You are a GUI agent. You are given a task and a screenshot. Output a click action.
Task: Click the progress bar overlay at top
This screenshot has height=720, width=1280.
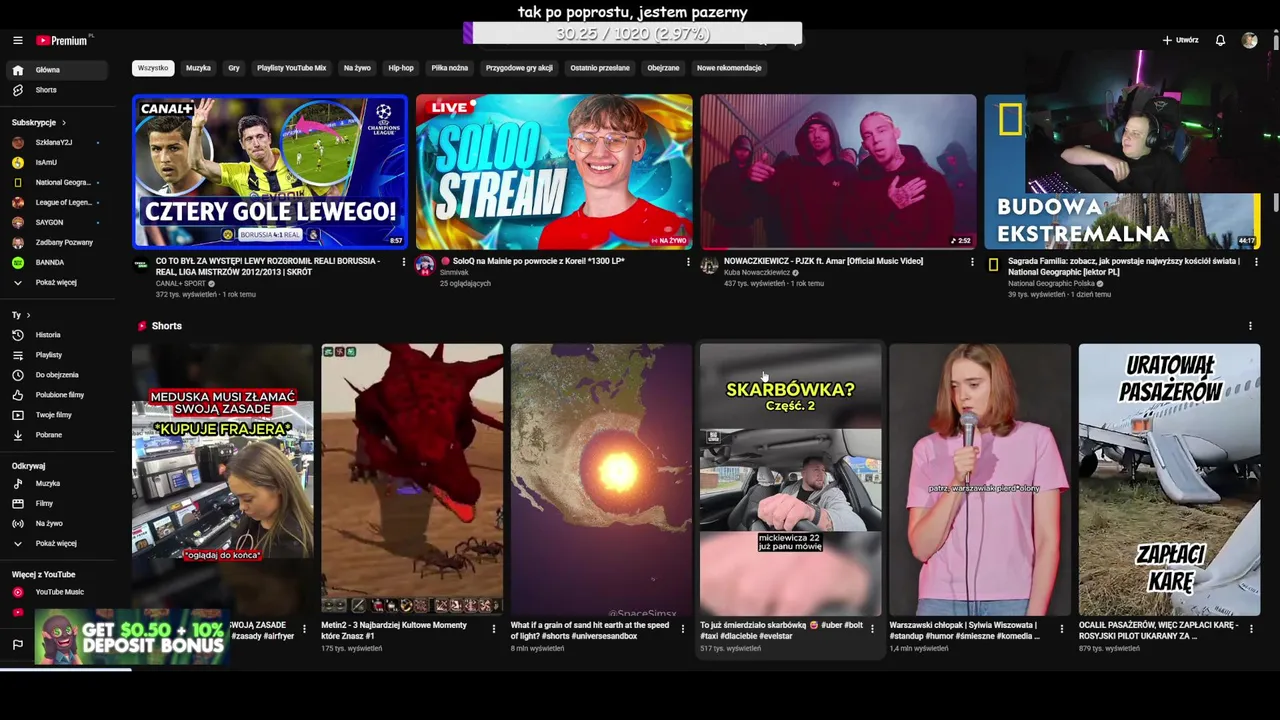(632, 34)
